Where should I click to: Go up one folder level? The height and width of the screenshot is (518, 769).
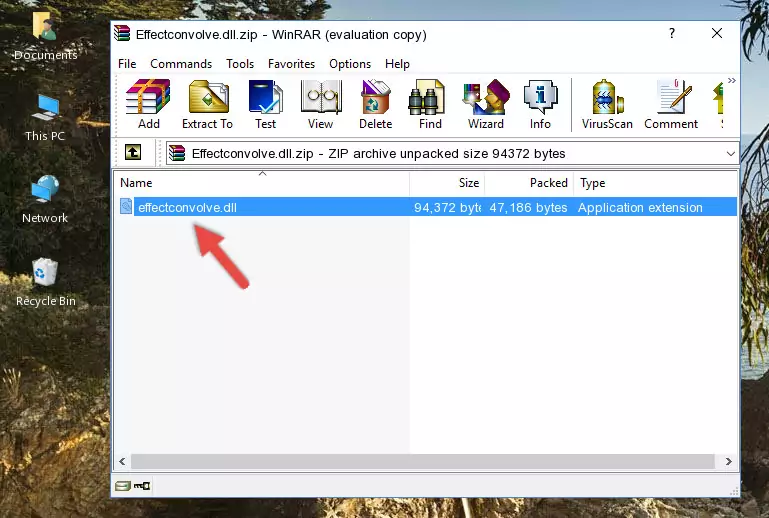pyautogui.click(x=133, y=153)
